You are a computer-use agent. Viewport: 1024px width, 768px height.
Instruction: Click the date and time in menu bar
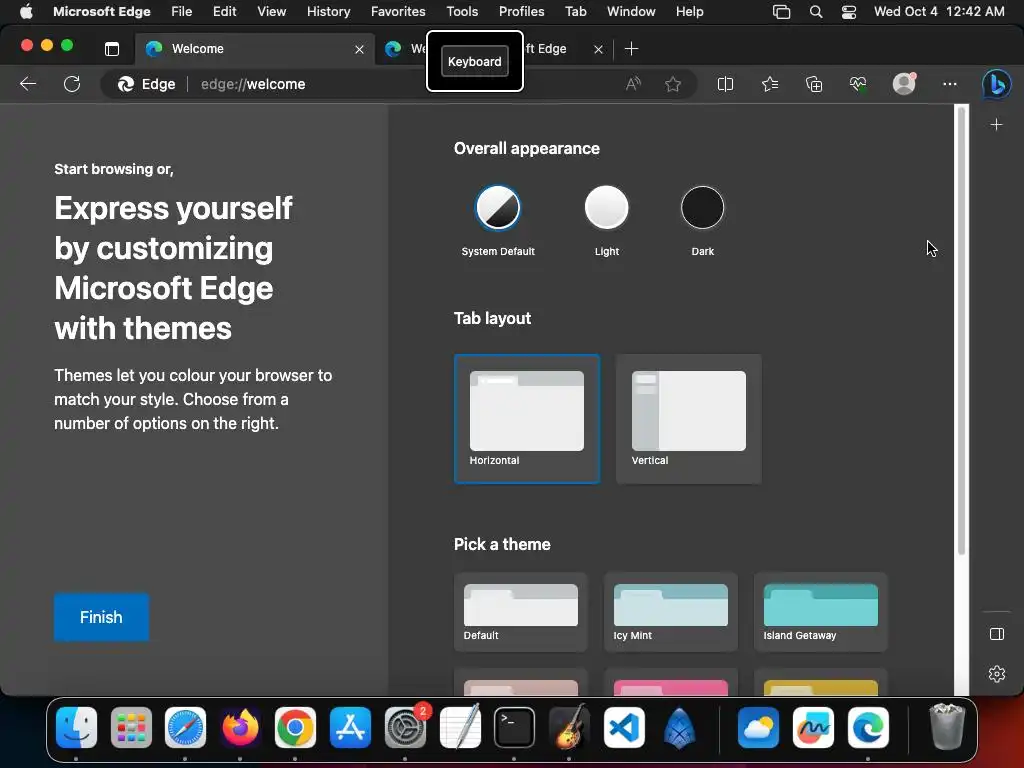[x=939, y=12]
